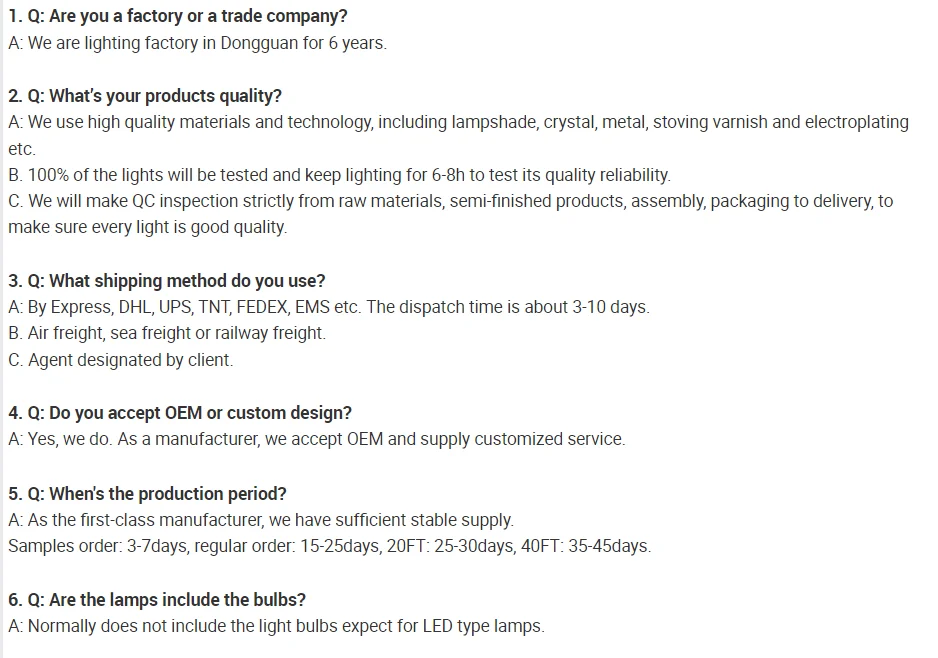Click the '100% of the lights will be tested' line

point(339,175)
